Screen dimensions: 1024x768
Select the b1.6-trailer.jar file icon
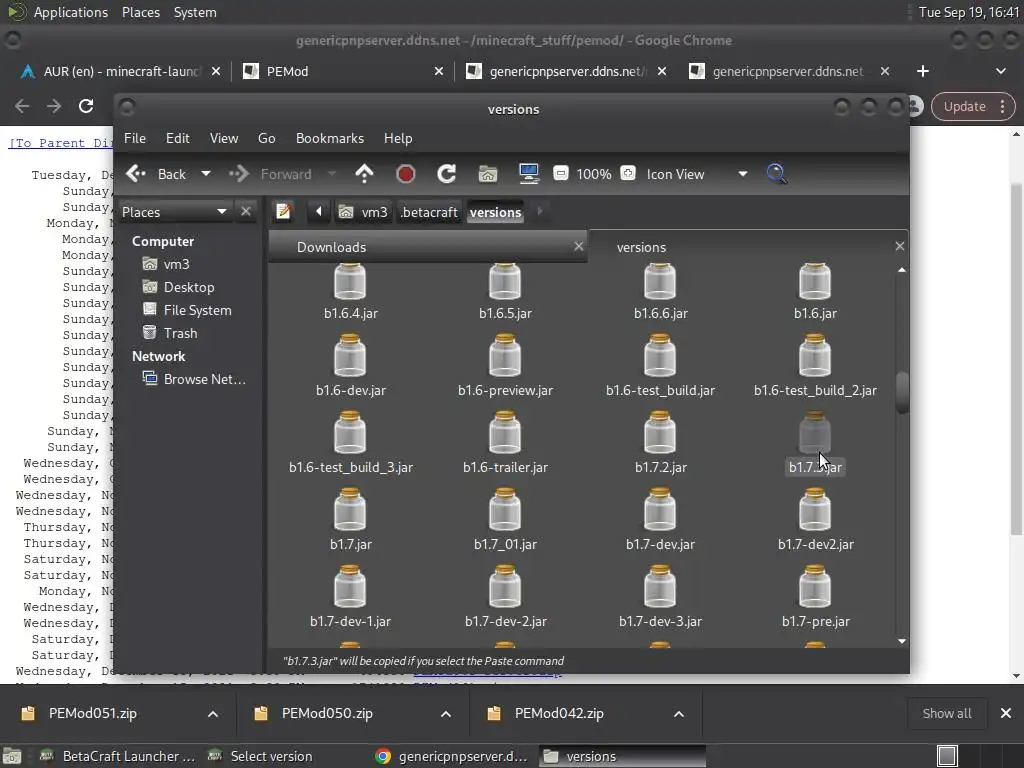[x=505, y=434]
